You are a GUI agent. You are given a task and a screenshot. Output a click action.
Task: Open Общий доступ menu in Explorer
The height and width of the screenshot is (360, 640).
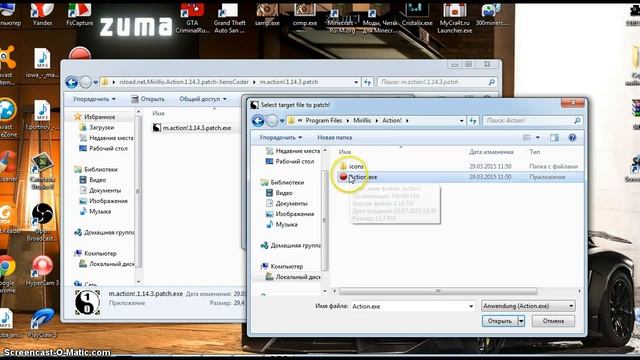click(x=203, y=99)
